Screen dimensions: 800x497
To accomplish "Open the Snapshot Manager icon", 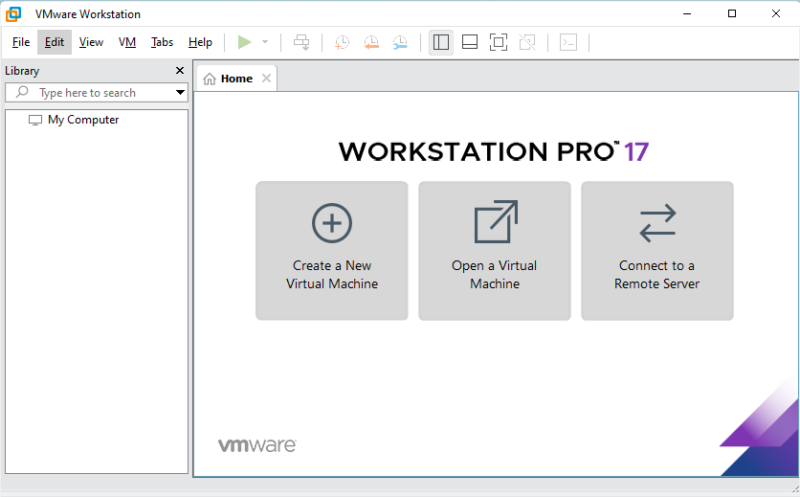I will point(400,42).
